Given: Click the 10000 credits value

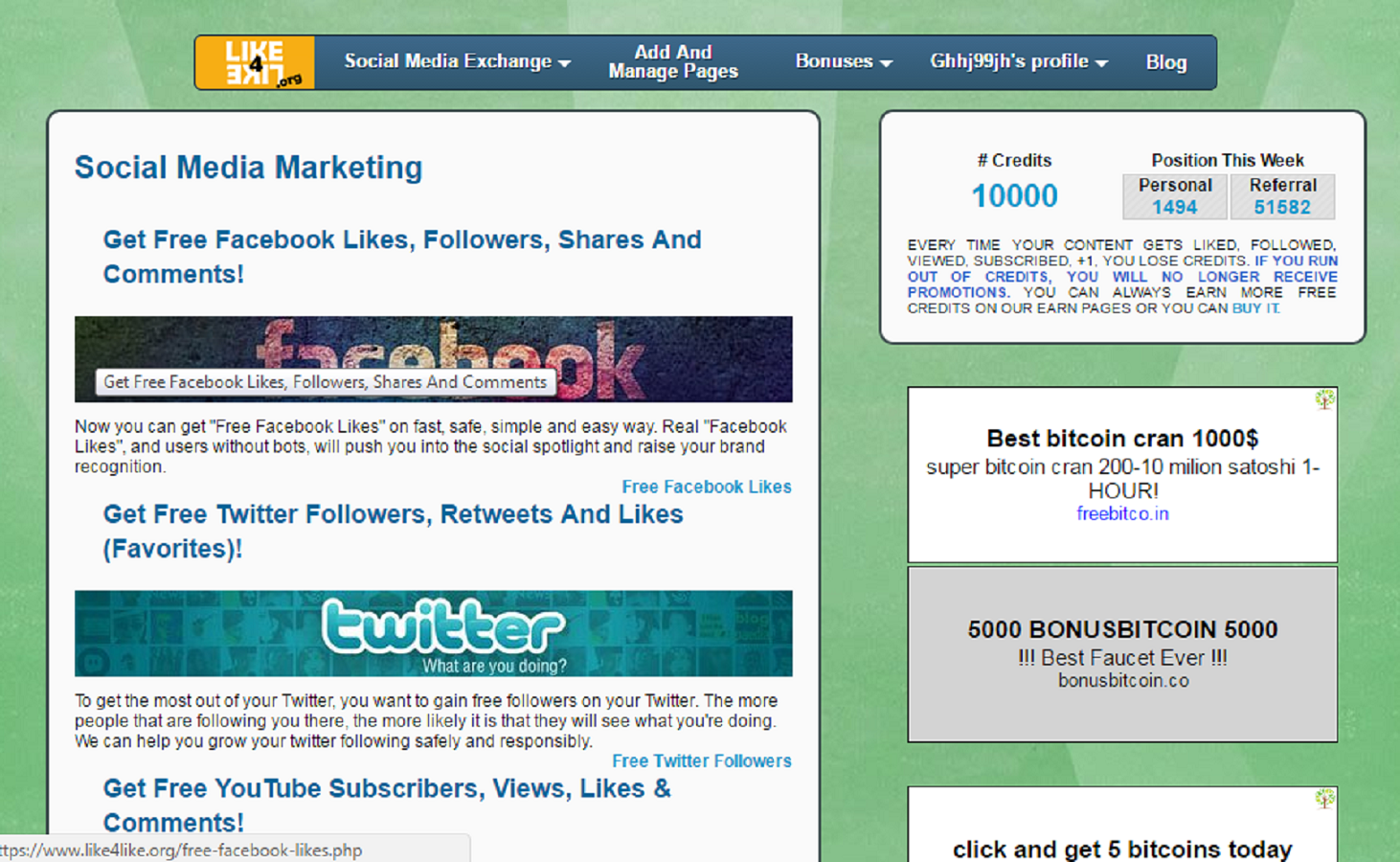Looking at the screenshot, I should [1015, 196].
